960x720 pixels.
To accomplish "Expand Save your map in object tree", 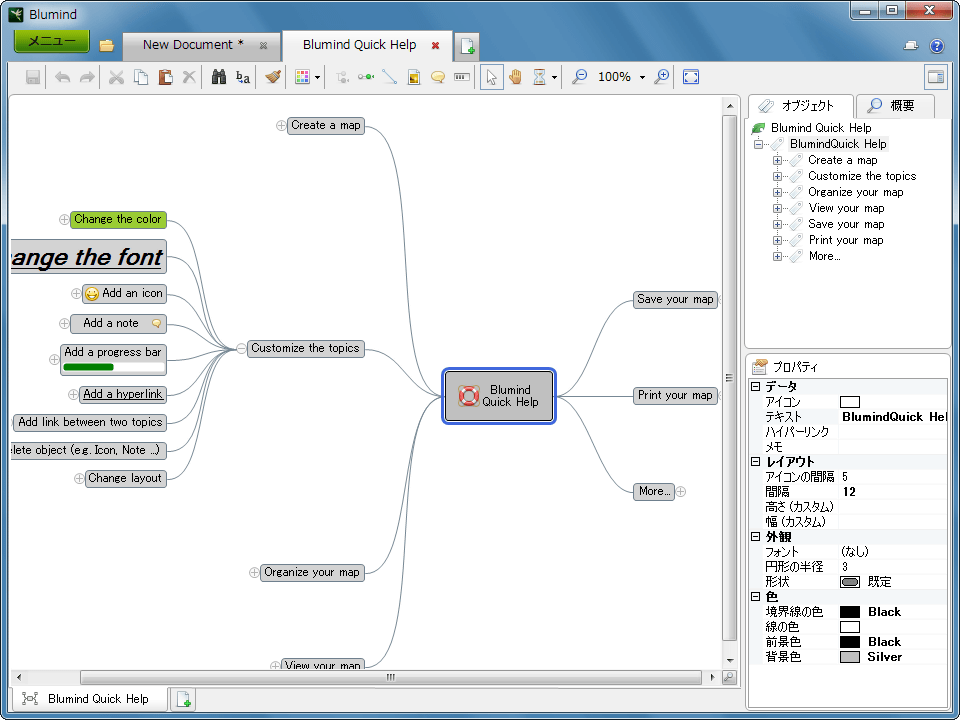I will (x=777, y=224).
